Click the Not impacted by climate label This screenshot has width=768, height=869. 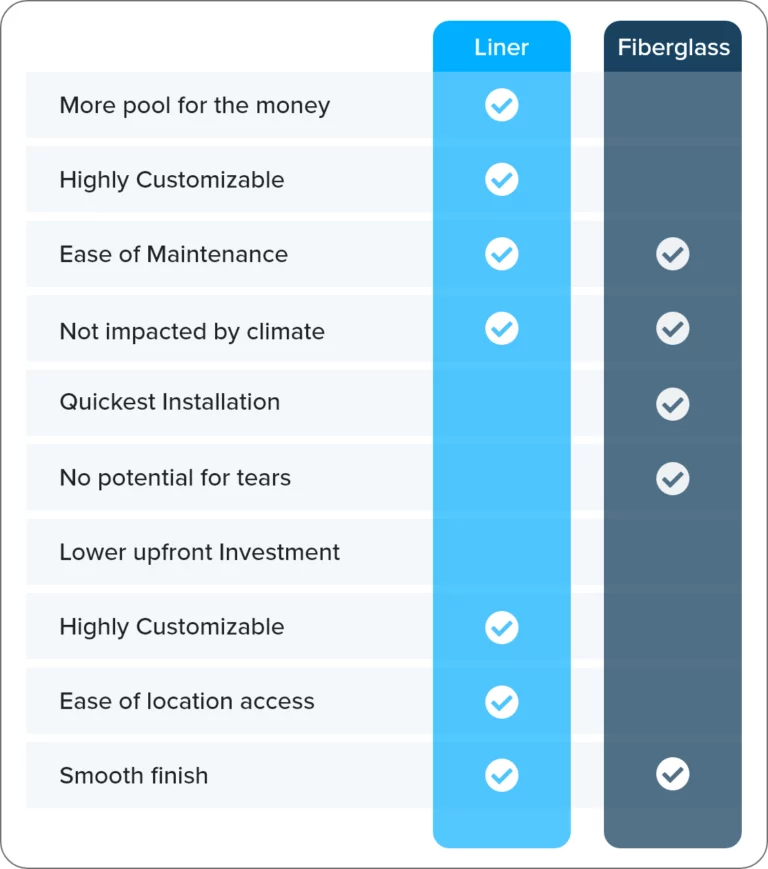click(x=192, y=332)
